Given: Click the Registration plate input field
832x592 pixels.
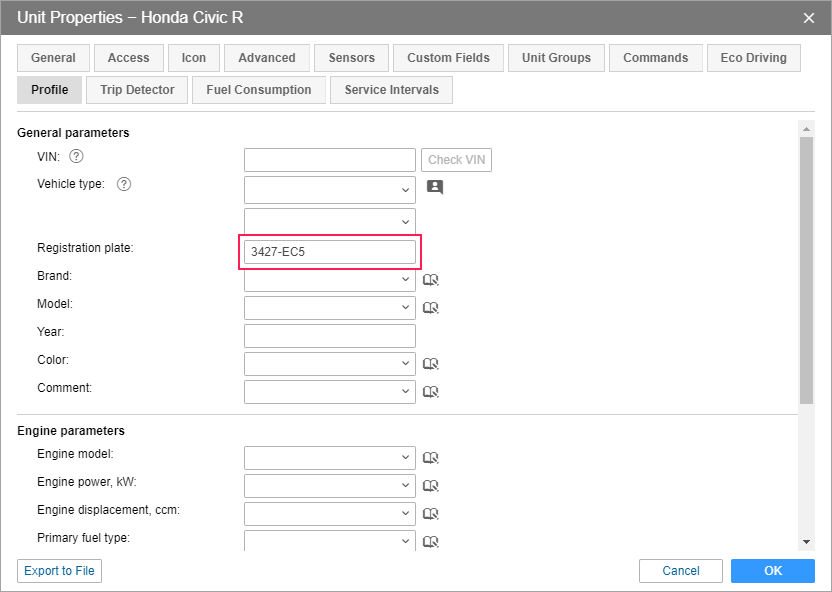Looking at the screenshot, I should (329, 252).
